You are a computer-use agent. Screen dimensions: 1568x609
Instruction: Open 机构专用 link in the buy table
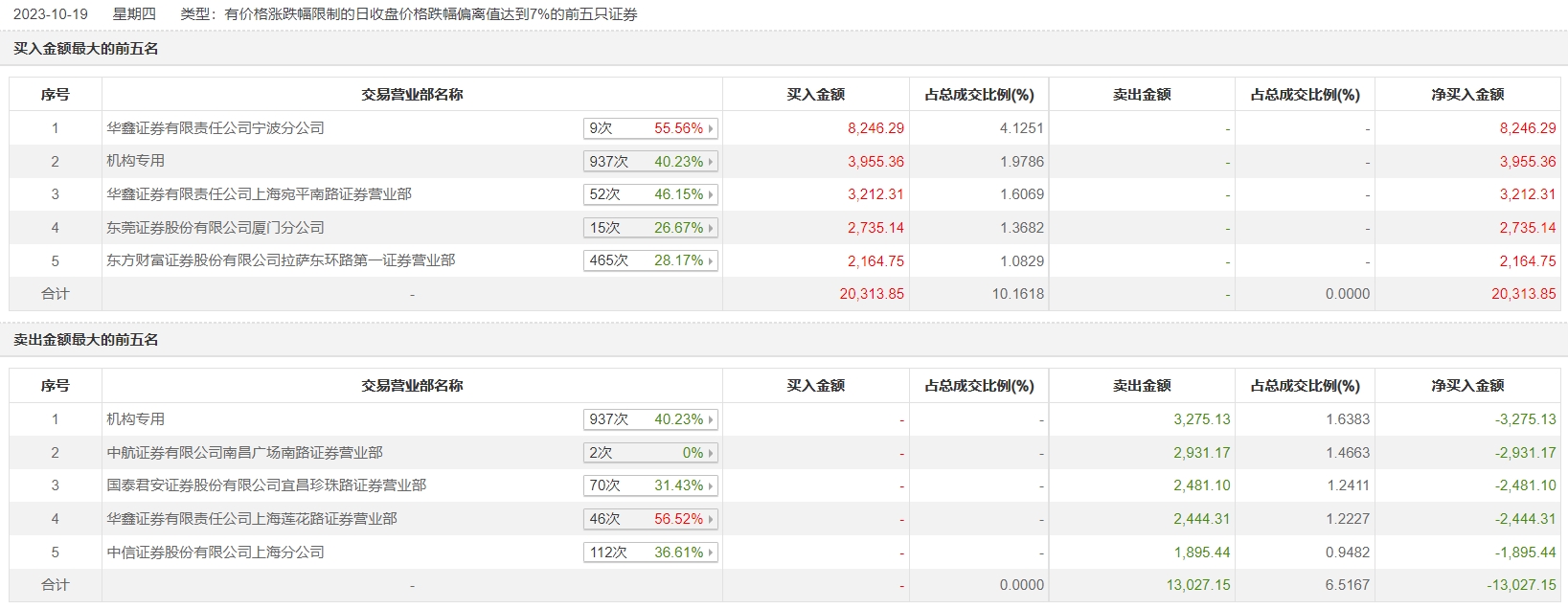point(135,161)
